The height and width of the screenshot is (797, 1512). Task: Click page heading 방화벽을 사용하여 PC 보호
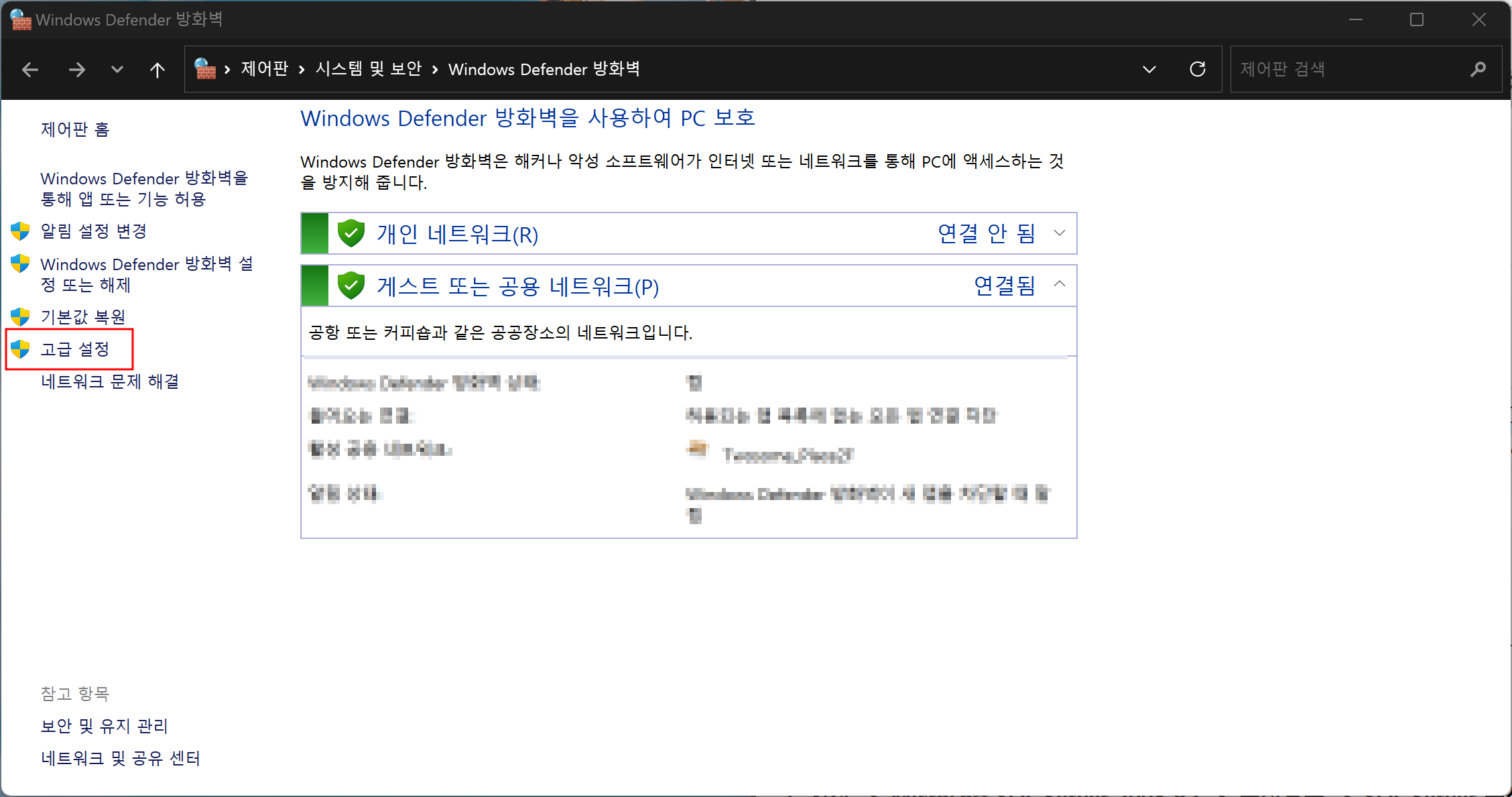click(528, 118)
